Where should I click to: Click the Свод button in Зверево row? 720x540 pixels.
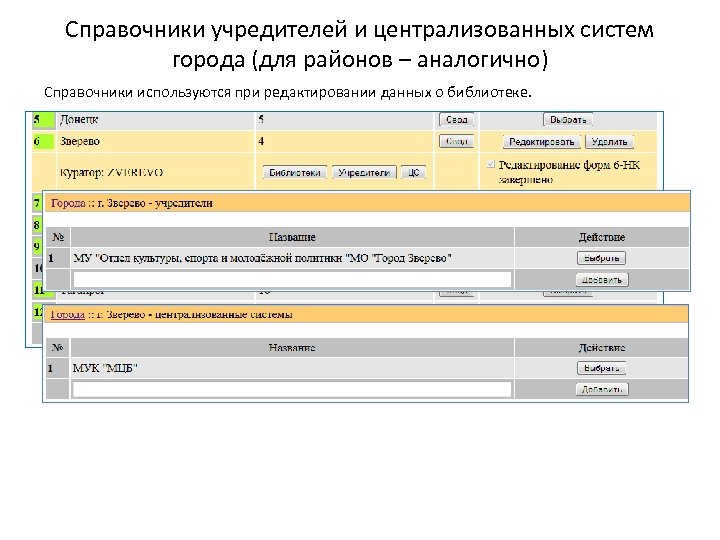pyautogui.click(x=456, y=141)
